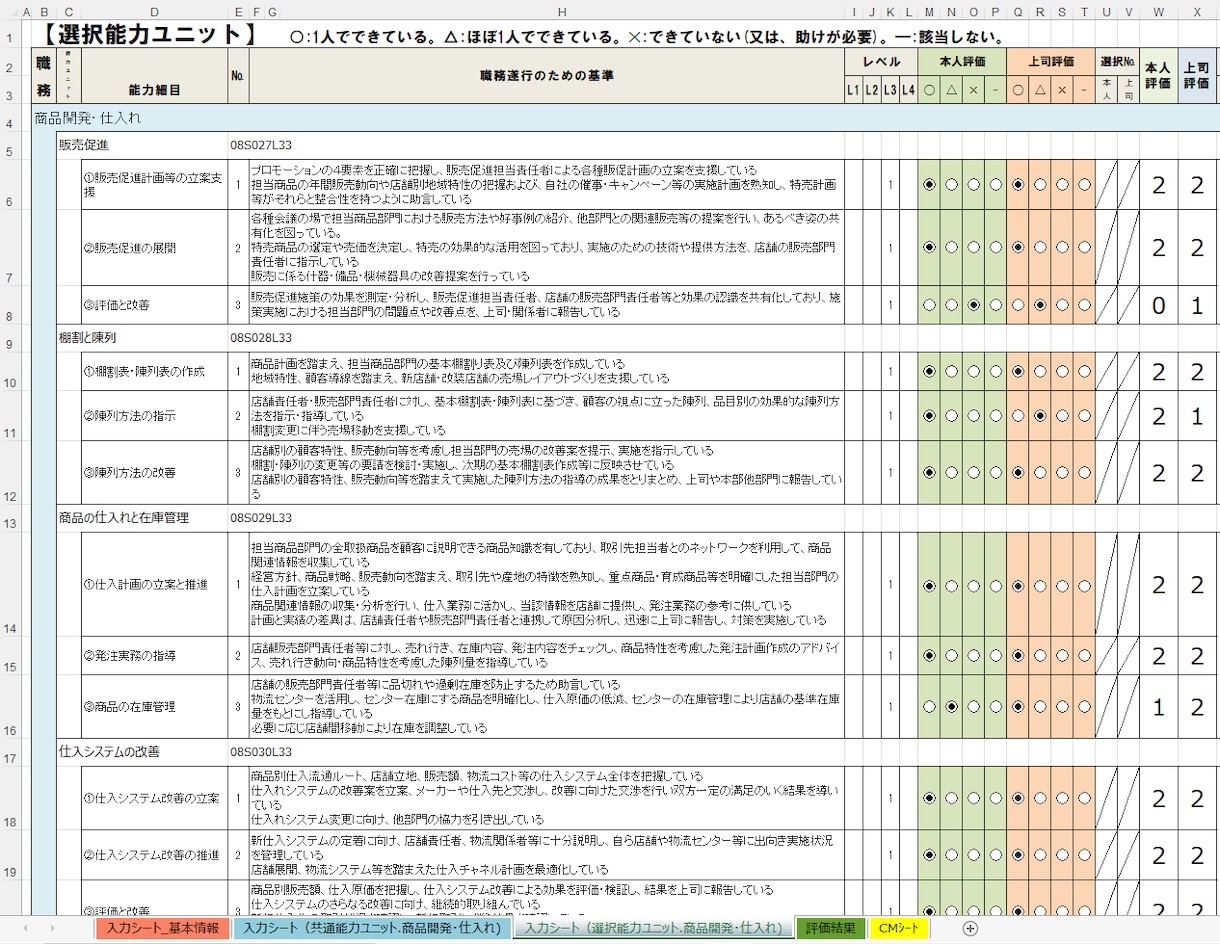Click the ②発注実務の指導 item cell
1220x944 pixels.
[x=154, y=656]
